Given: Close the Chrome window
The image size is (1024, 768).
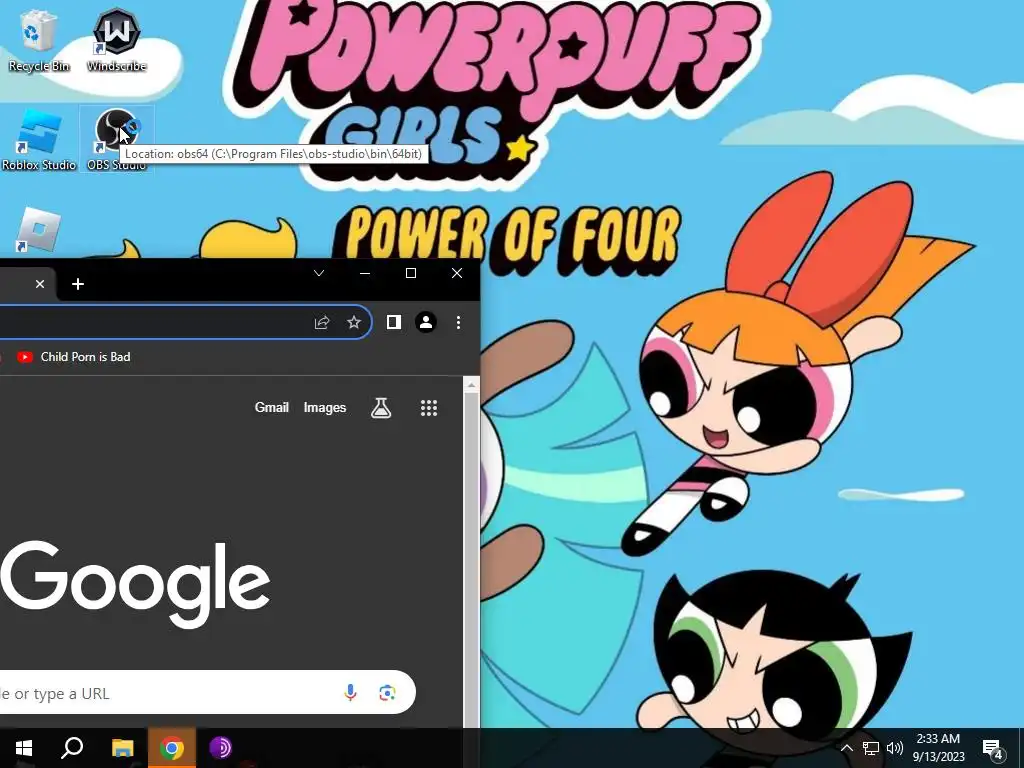Looking at the screenshot, I should [457, 273].
